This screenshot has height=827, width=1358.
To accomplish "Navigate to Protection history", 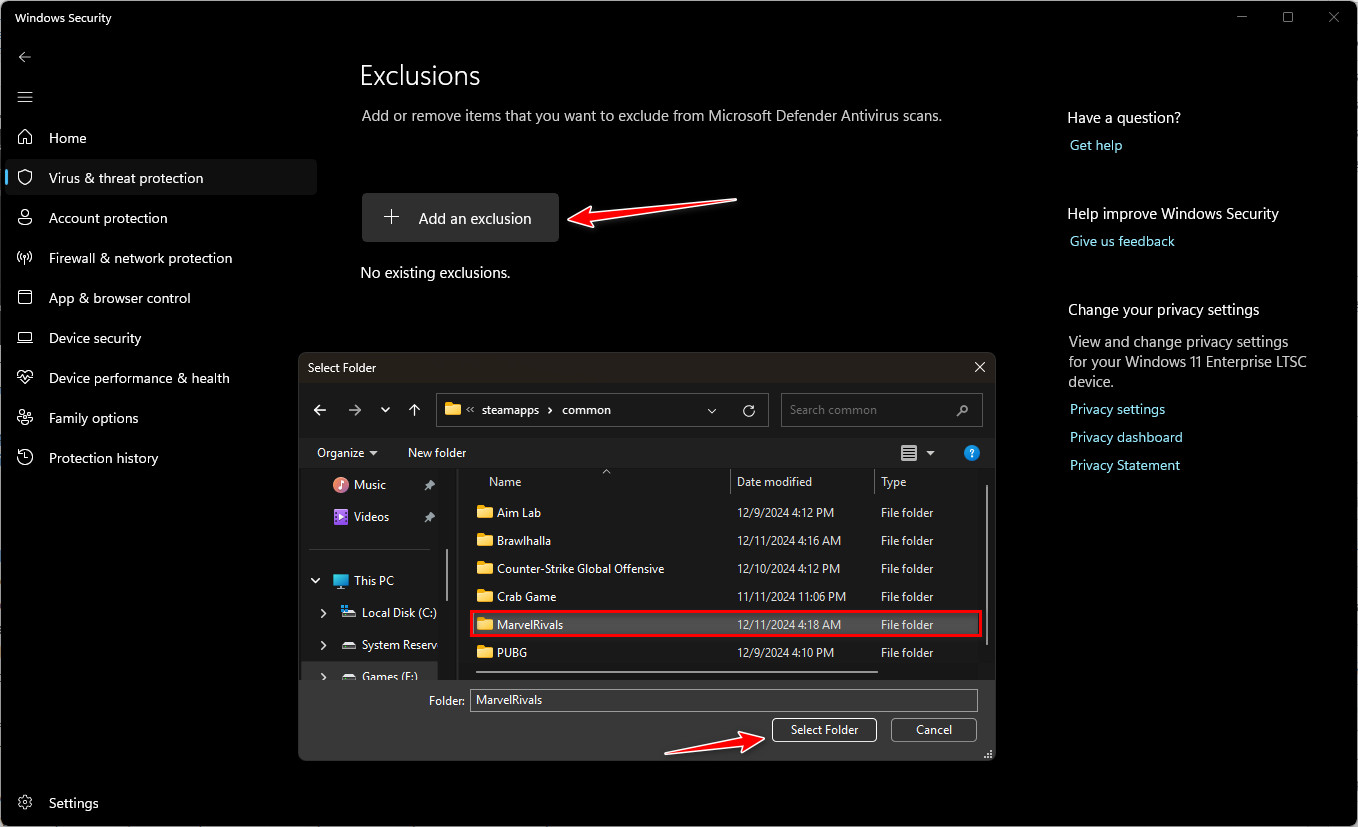I will [x=103, y=458].
